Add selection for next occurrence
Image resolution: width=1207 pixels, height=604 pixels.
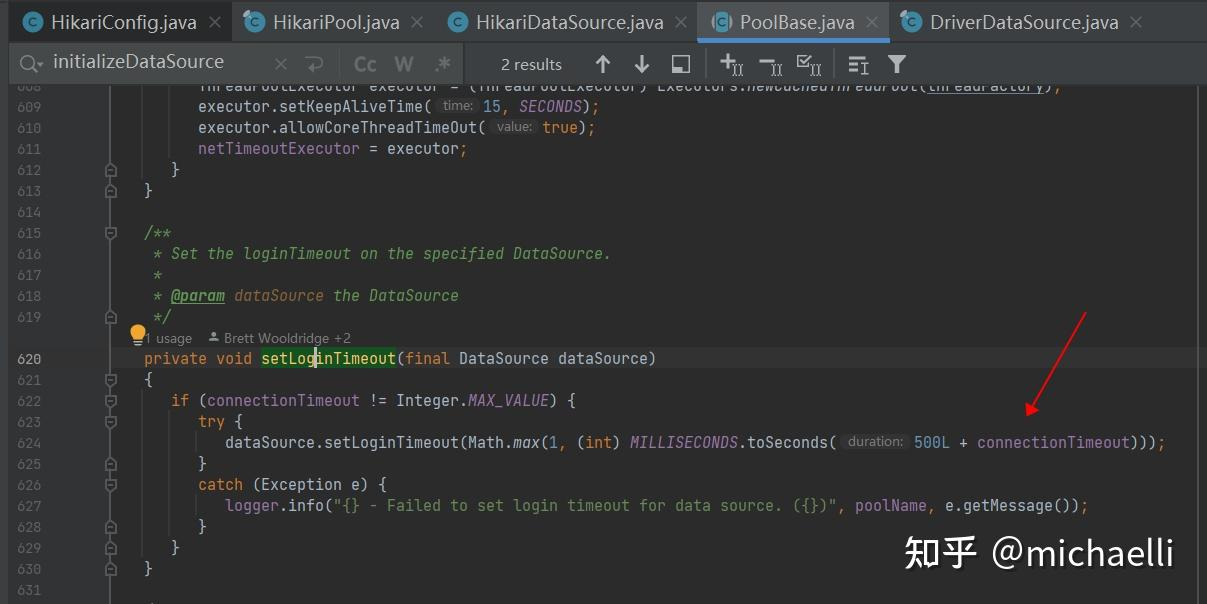731,64
